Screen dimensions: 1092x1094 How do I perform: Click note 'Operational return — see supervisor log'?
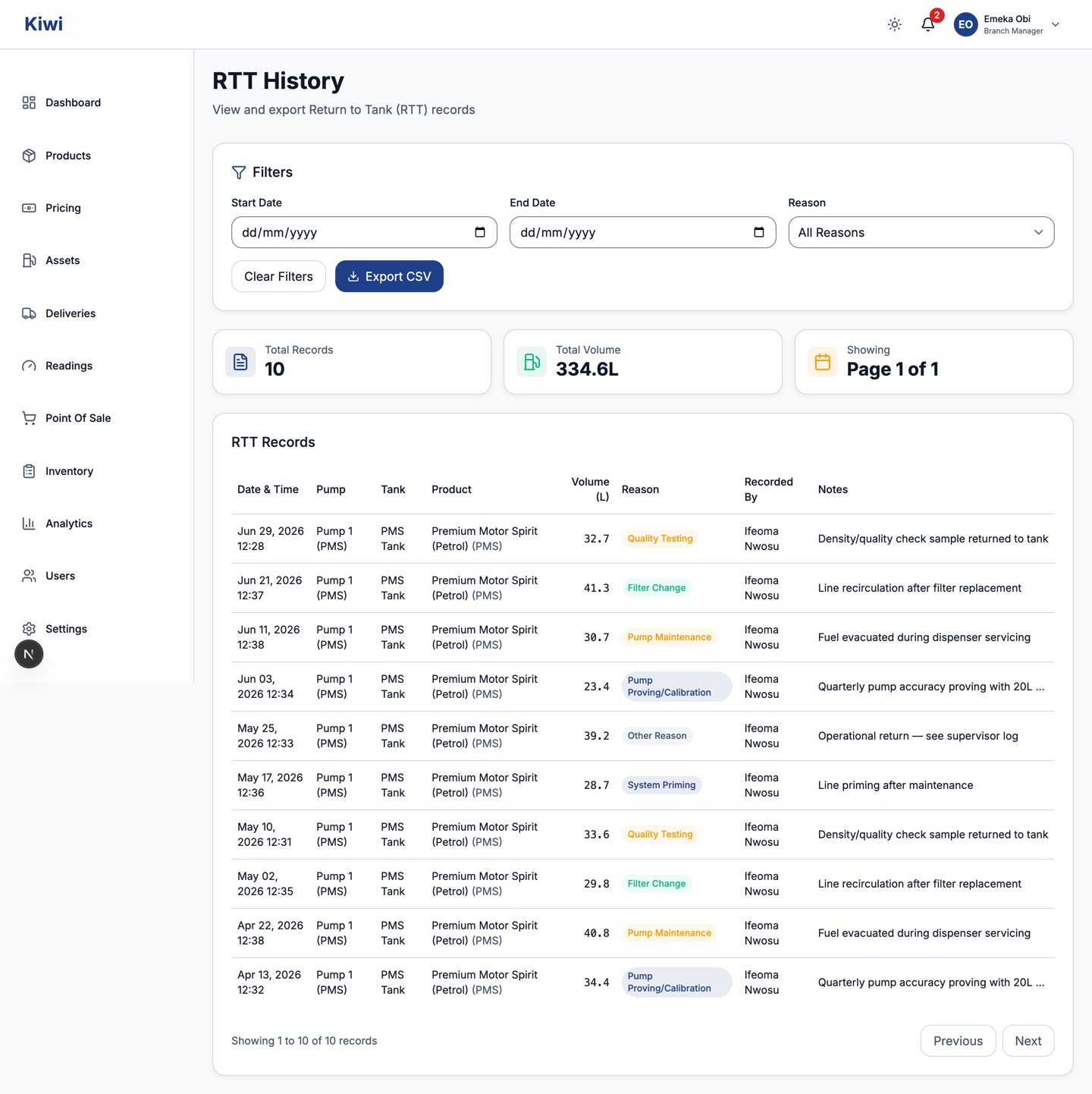pos(918,736)
